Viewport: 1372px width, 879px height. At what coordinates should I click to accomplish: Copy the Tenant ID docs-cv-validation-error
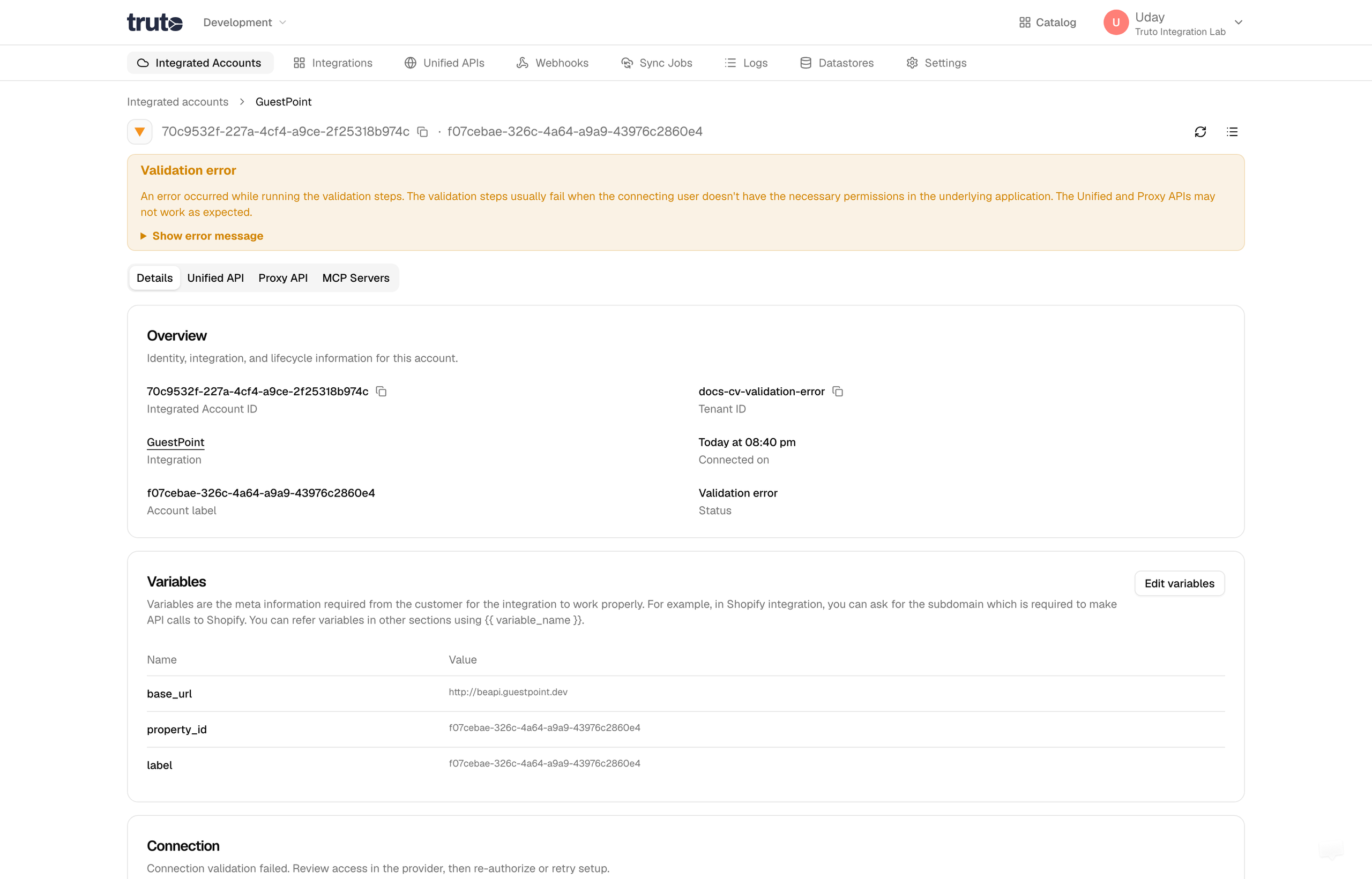pyautogui.click(x=838, y=392)
